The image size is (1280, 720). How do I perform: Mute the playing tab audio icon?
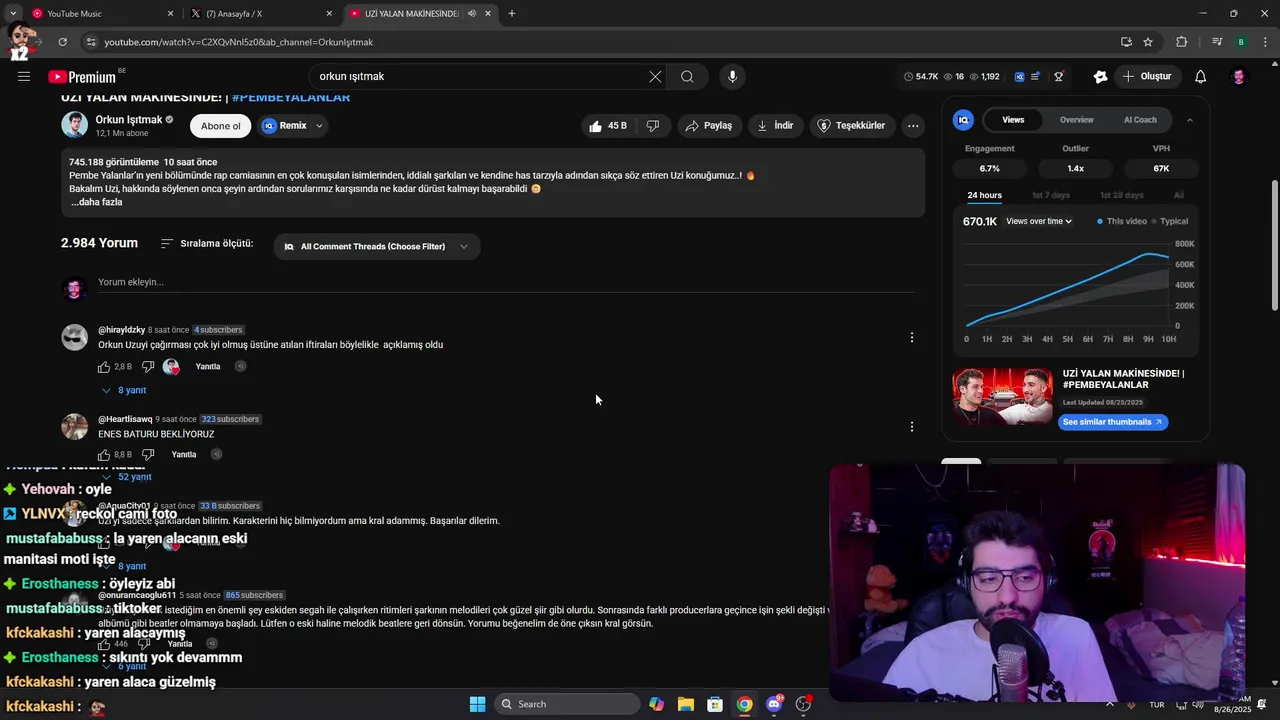pos(471,14)
